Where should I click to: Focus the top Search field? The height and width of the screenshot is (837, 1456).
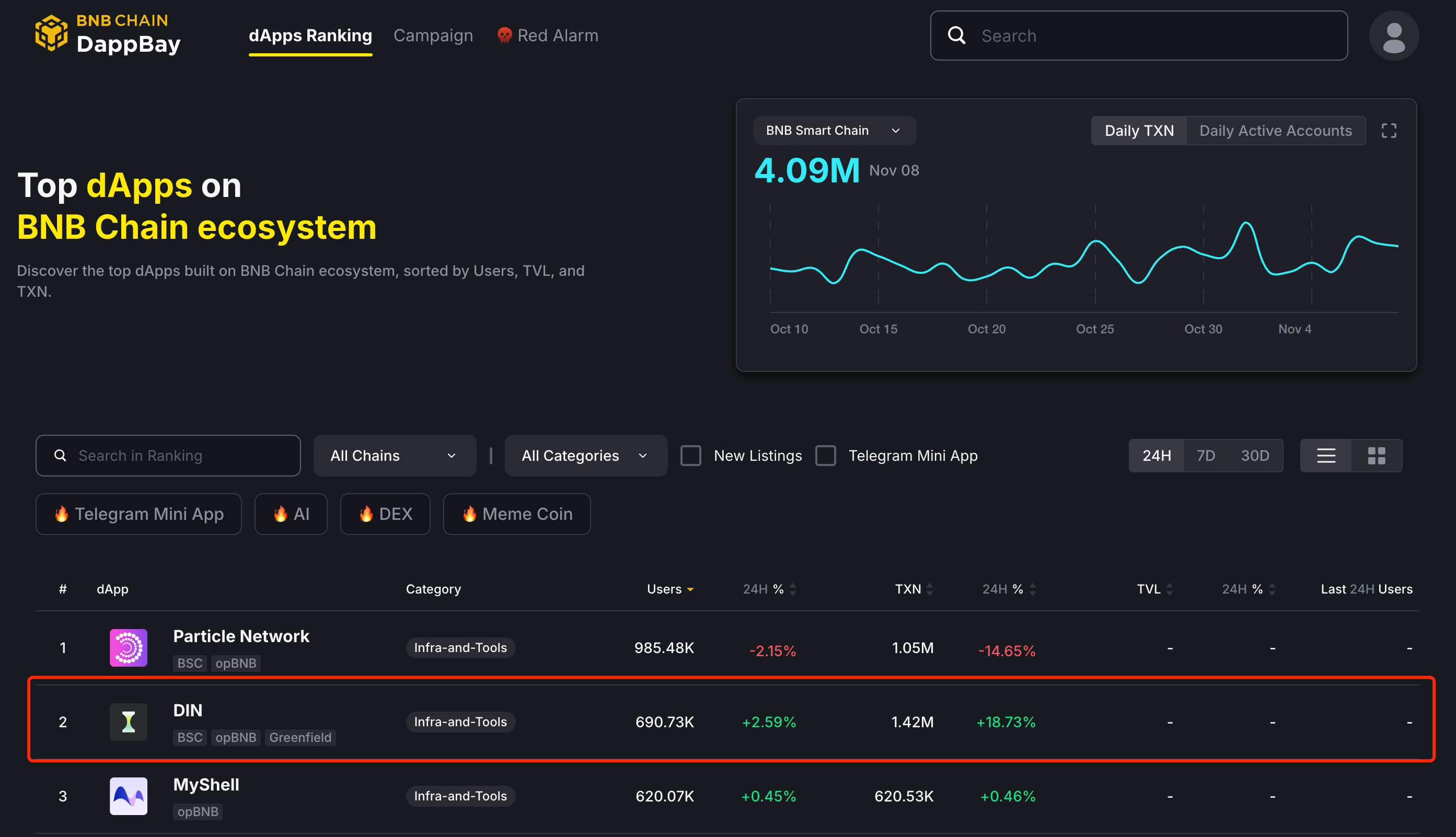point(1139,36)
